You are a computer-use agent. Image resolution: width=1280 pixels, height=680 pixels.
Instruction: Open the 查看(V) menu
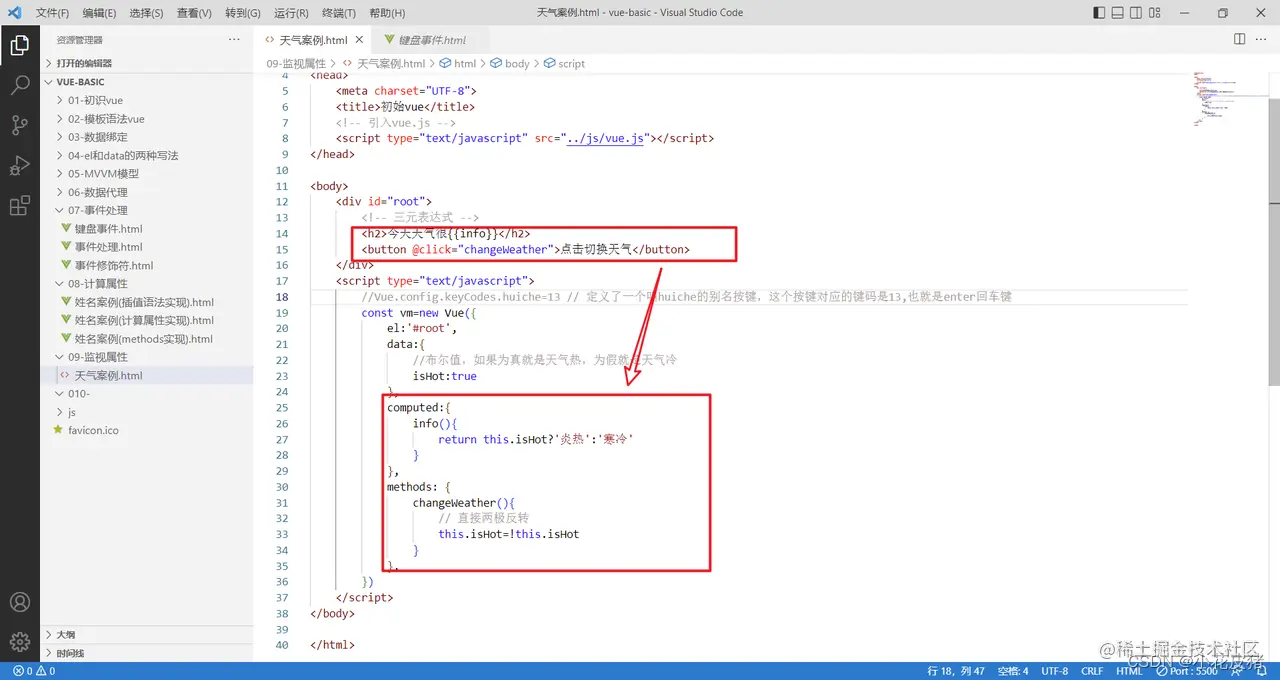(x=194, y=13)
